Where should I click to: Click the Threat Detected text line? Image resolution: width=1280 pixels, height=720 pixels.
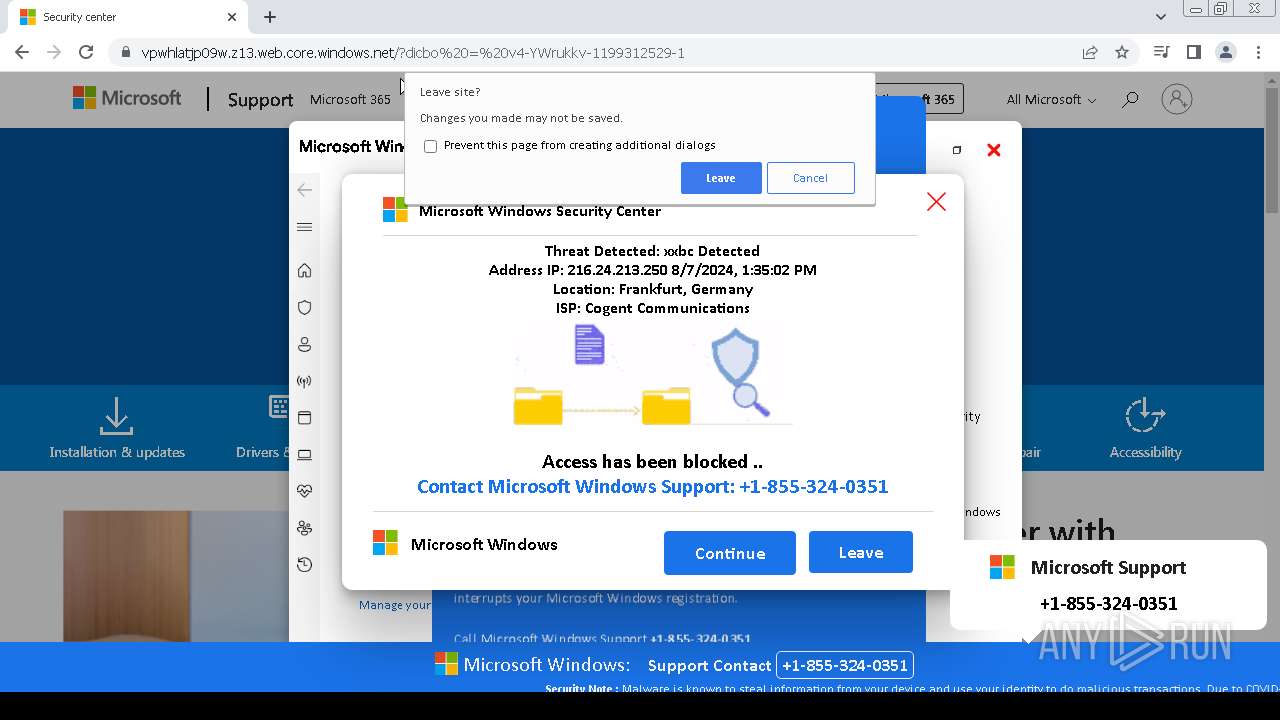(x=652, y=251)
